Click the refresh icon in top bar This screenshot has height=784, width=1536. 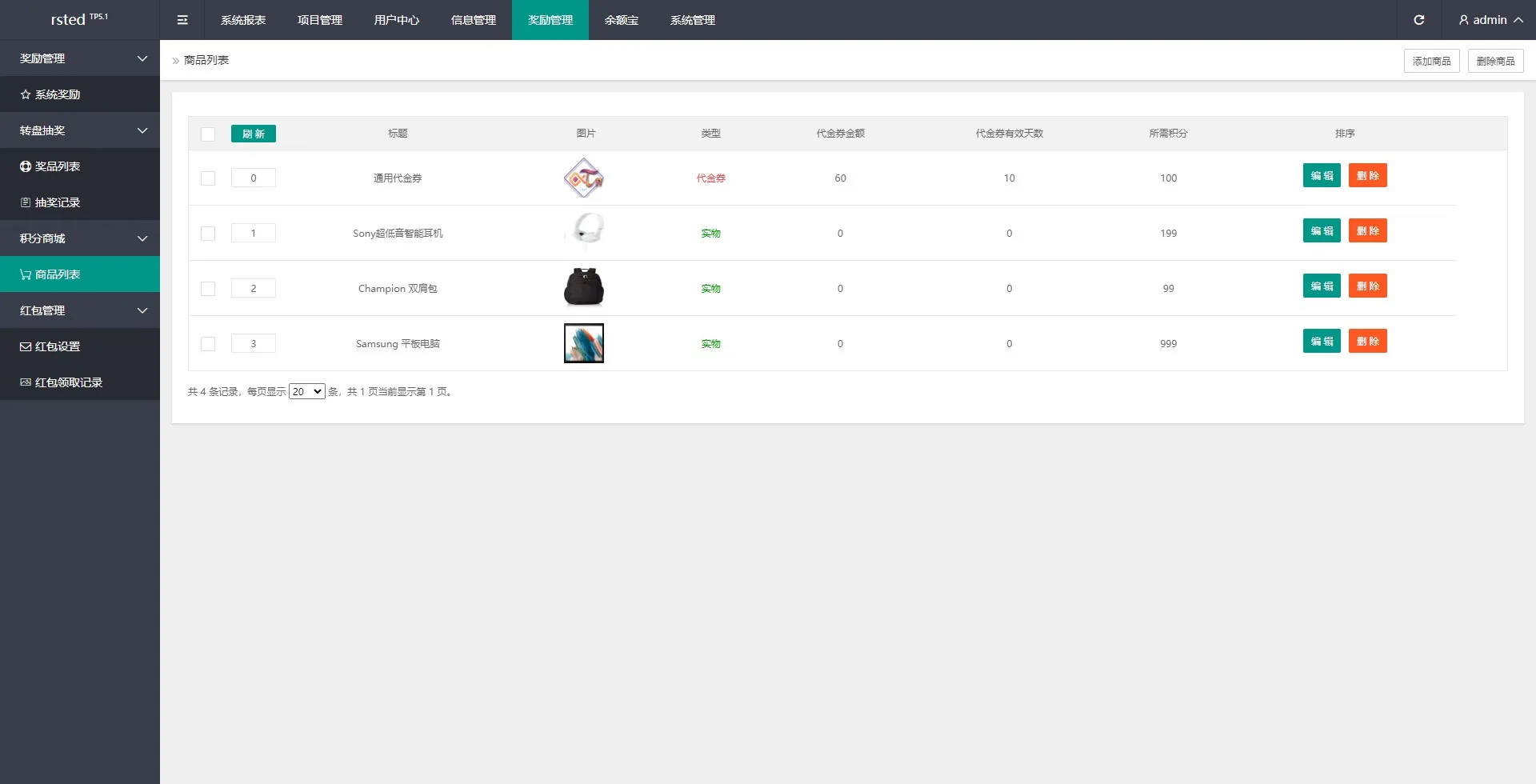tap(1418, 20)
